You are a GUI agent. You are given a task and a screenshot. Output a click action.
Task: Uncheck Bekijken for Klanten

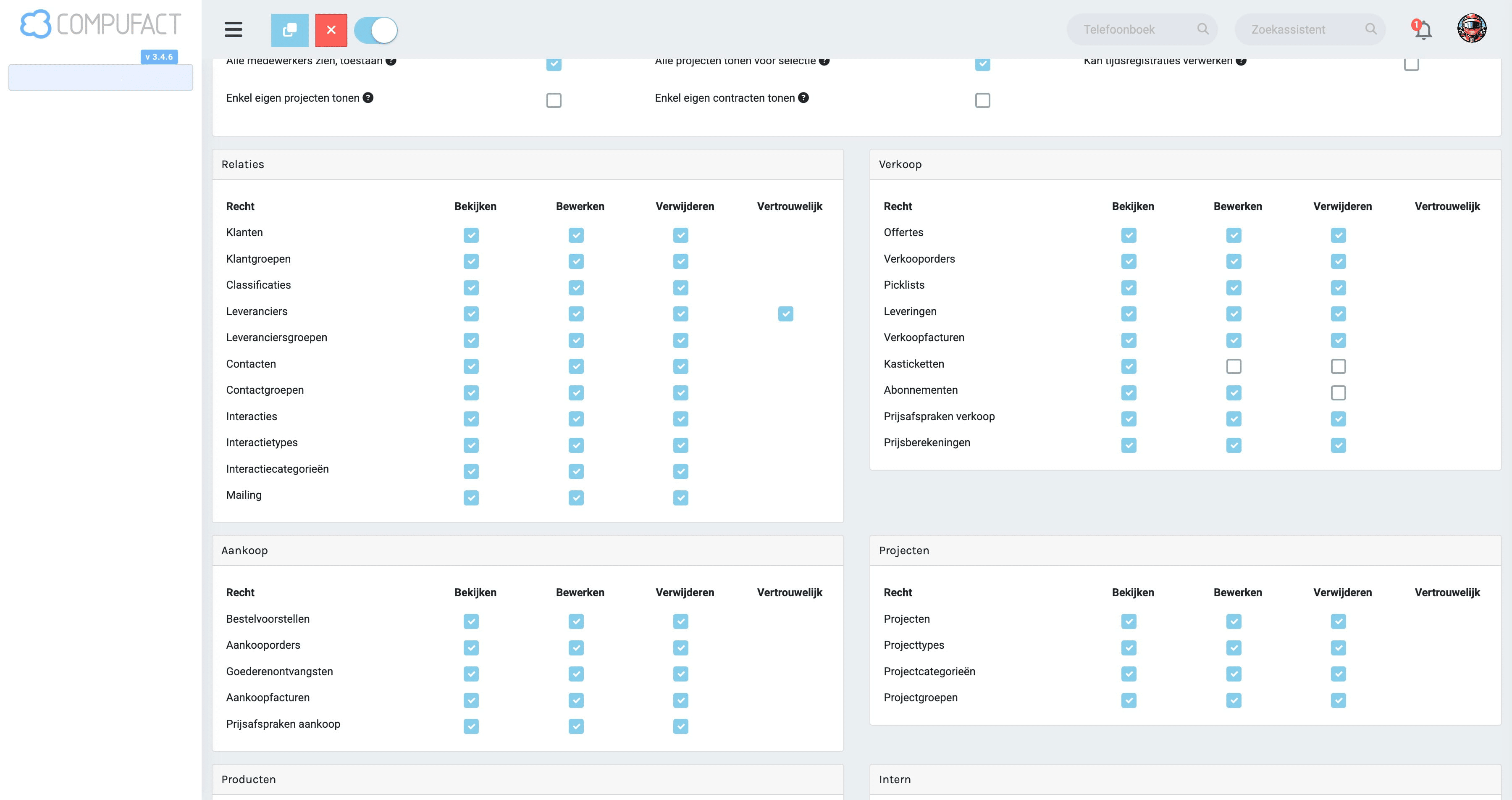[471, 235]
